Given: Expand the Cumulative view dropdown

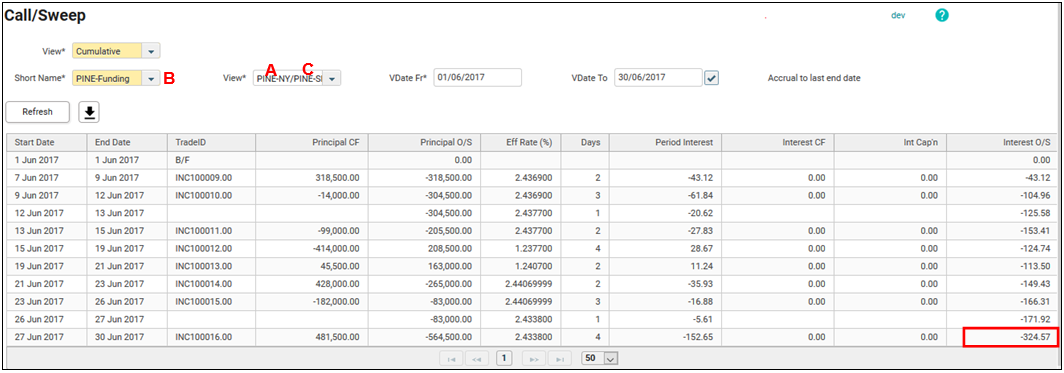Looking at the screenshot, I should point(151,51).
